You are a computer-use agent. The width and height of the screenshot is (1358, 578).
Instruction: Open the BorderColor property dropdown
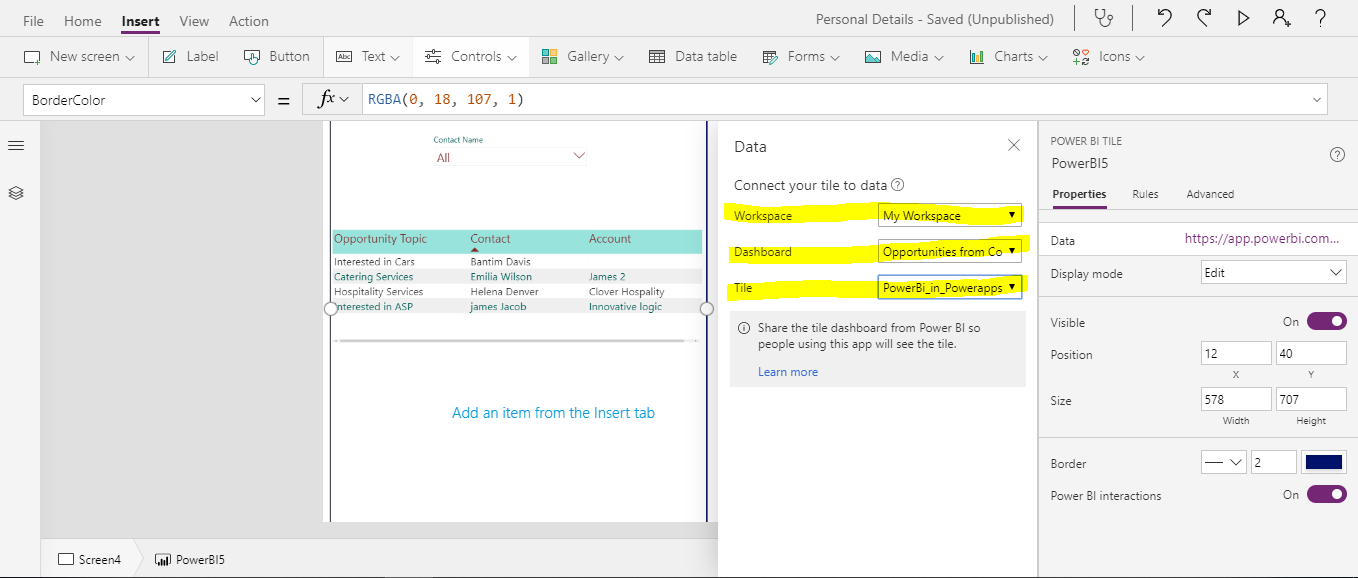144,100
